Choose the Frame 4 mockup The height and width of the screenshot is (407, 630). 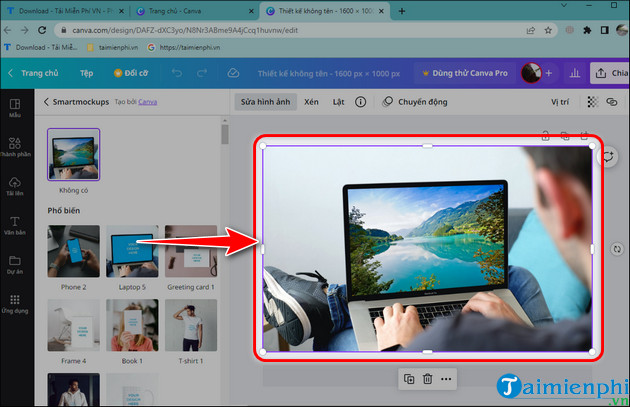74,325
